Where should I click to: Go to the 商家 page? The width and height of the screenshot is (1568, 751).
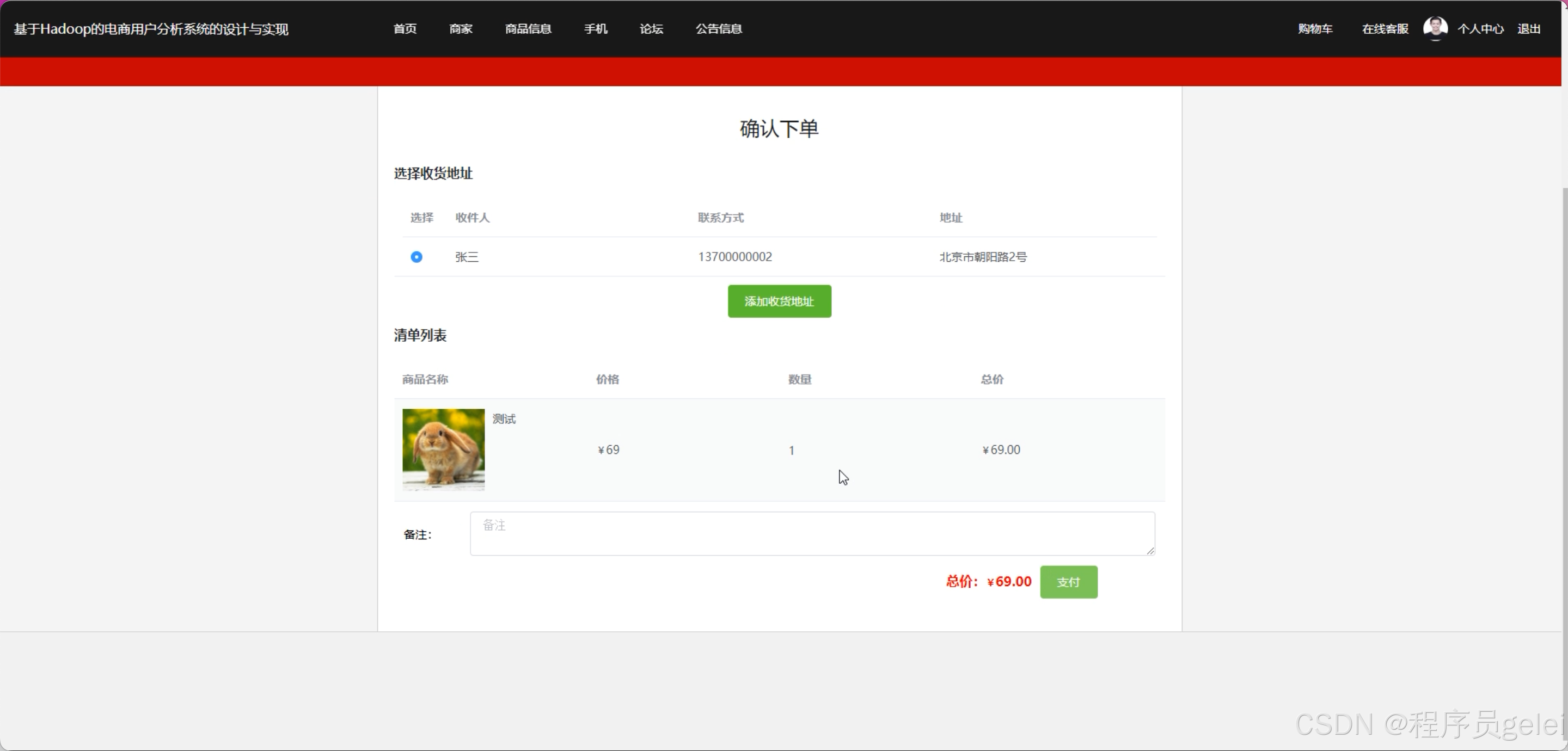pos(461,29)
